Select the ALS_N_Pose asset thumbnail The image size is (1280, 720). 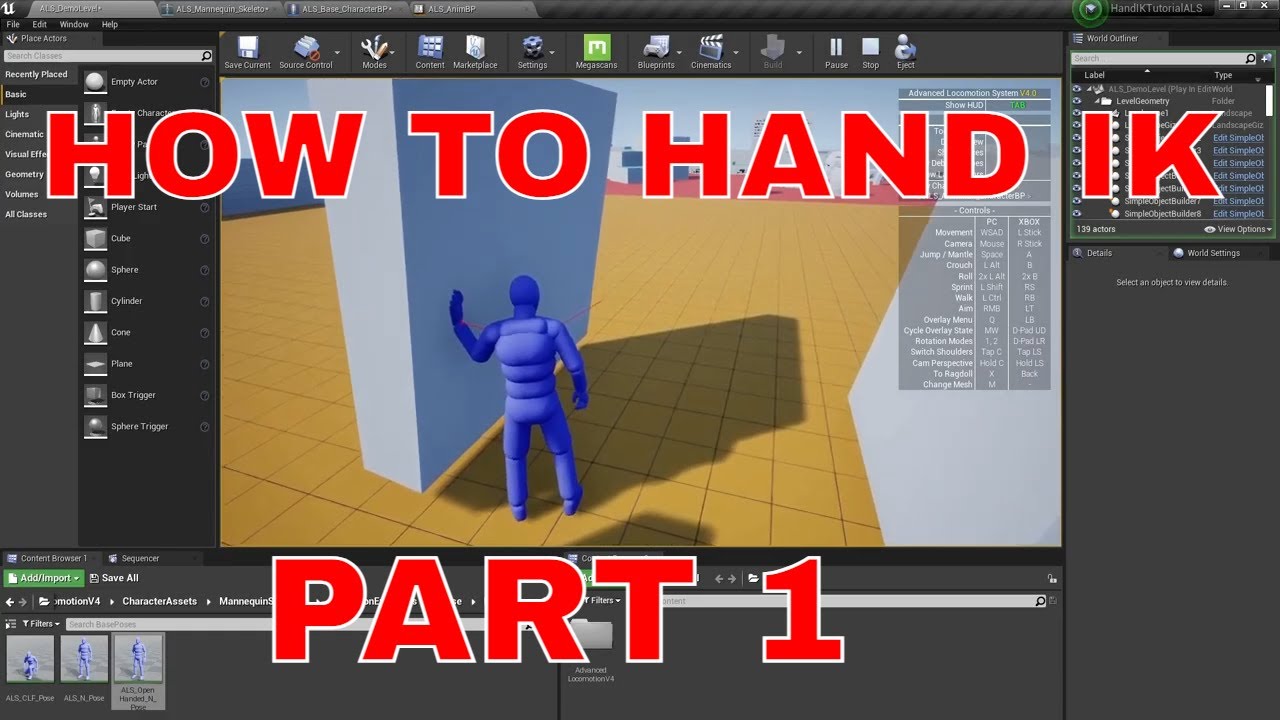coord(84,659)
